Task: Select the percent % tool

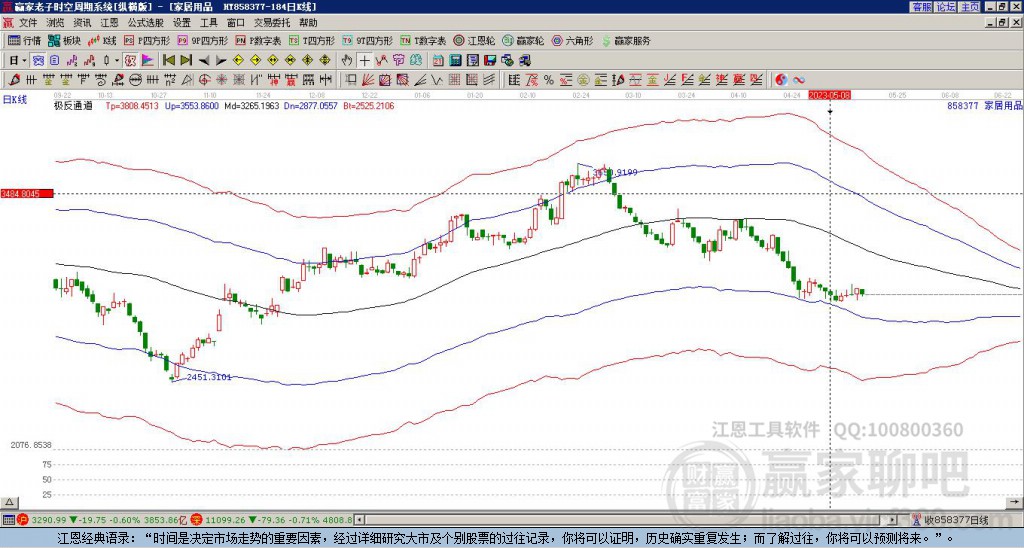Action: [549, 80]
